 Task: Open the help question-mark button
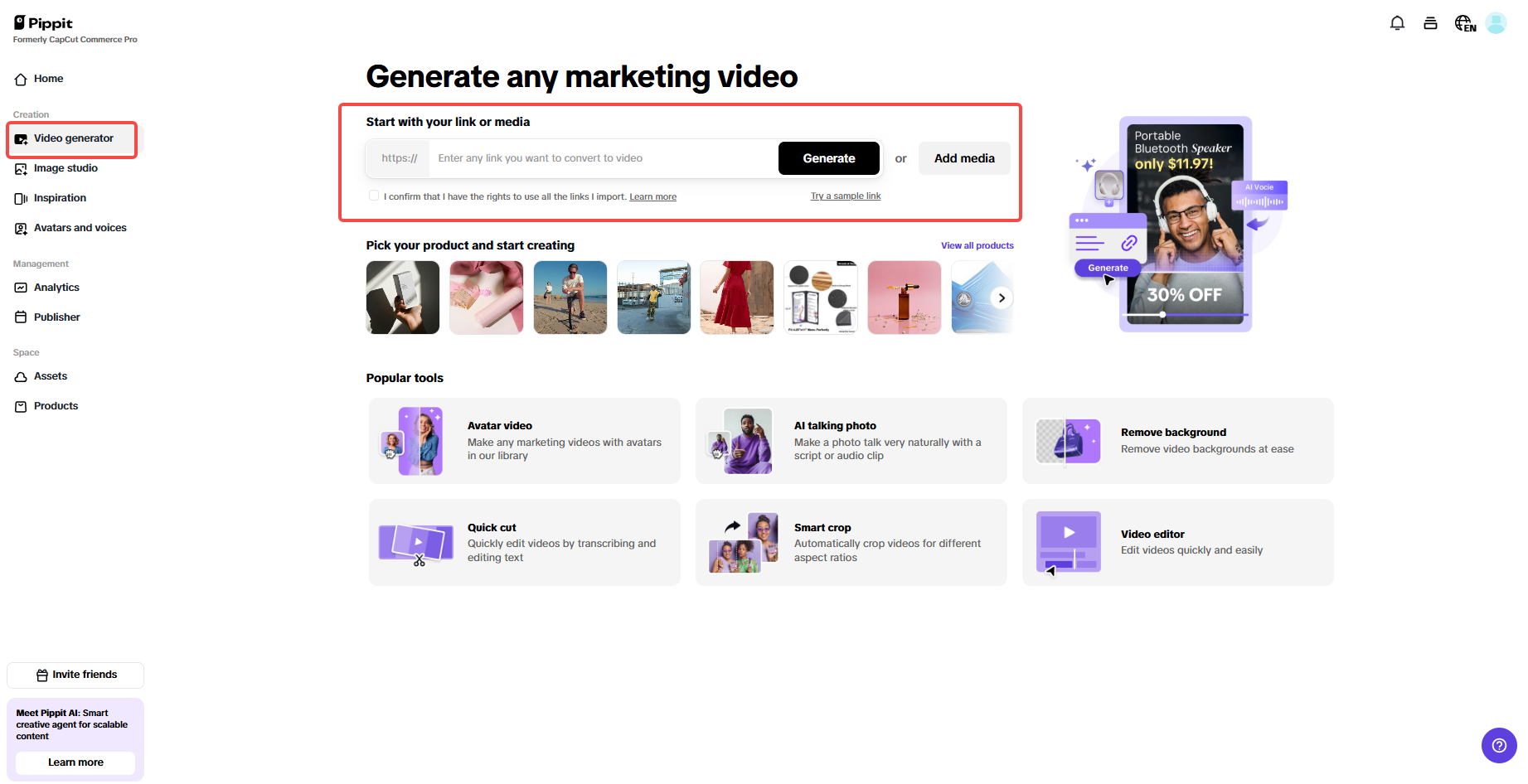click(x=1499, y=745)
